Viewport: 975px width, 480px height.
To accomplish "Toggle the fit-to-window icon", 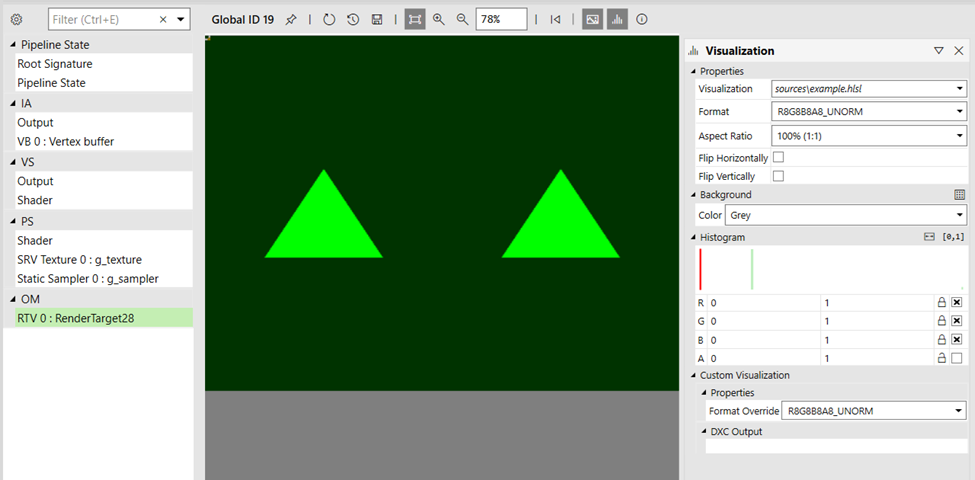I will 415,20.
